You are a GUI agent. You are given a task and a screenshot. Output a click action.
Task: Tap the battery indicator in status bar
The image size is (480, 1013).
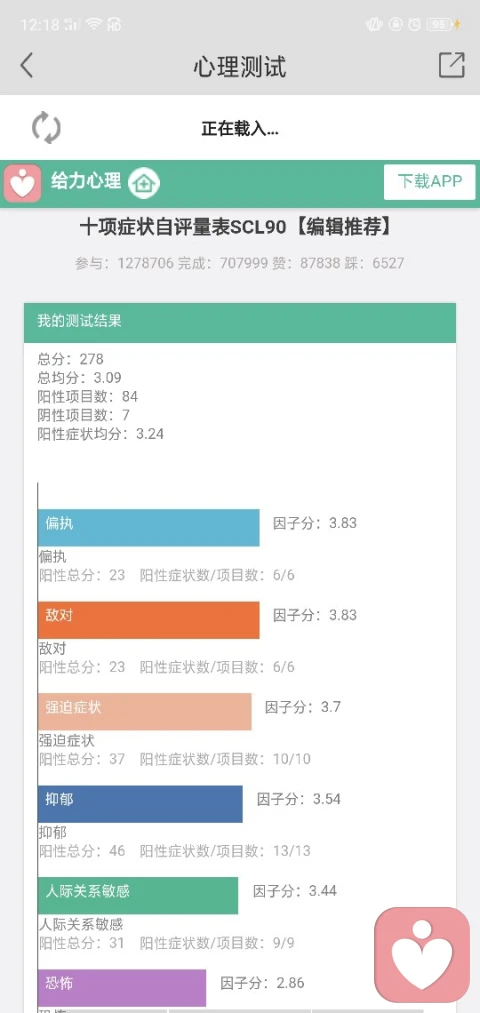coord(439,25)
